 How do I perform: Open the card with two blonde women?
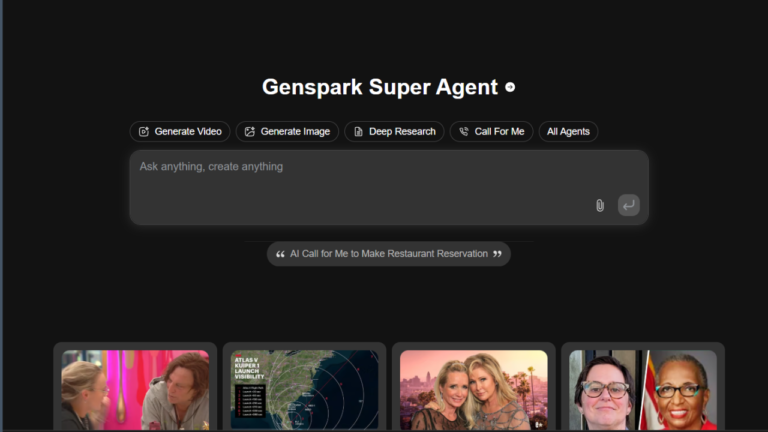click(474, 390)
